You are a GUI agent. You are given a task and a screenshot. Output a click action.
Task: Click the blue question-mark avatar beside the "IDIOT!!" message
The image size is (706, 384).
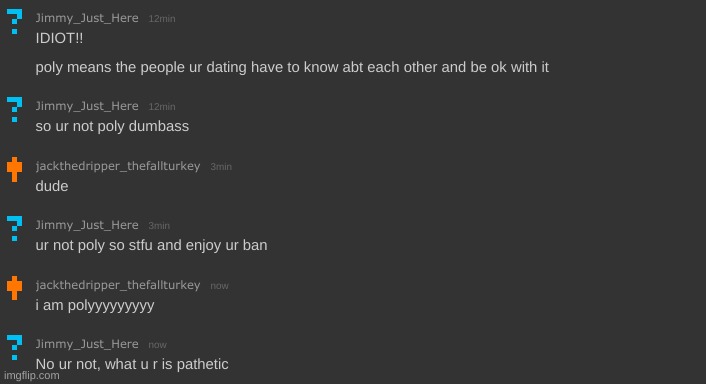14,22
